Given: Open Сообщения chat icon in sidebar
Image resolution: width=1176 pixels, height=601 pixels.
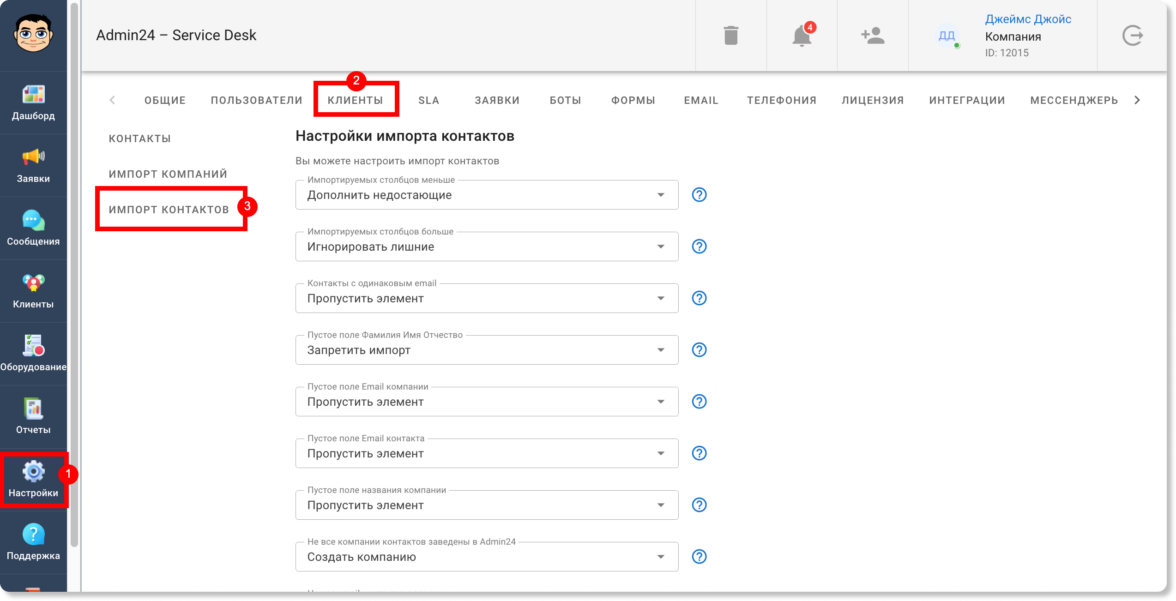Looking at the screenshot, I should [33, 221].
